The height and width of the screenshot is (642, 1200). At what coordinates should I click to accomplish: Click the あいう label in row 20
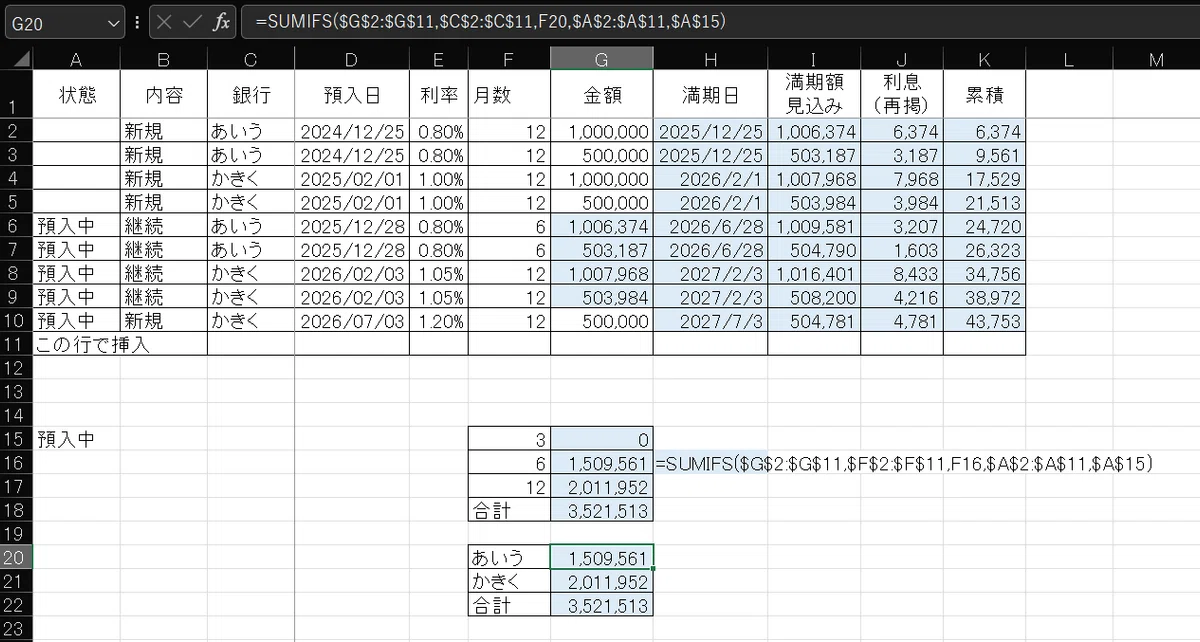[508, 558]
